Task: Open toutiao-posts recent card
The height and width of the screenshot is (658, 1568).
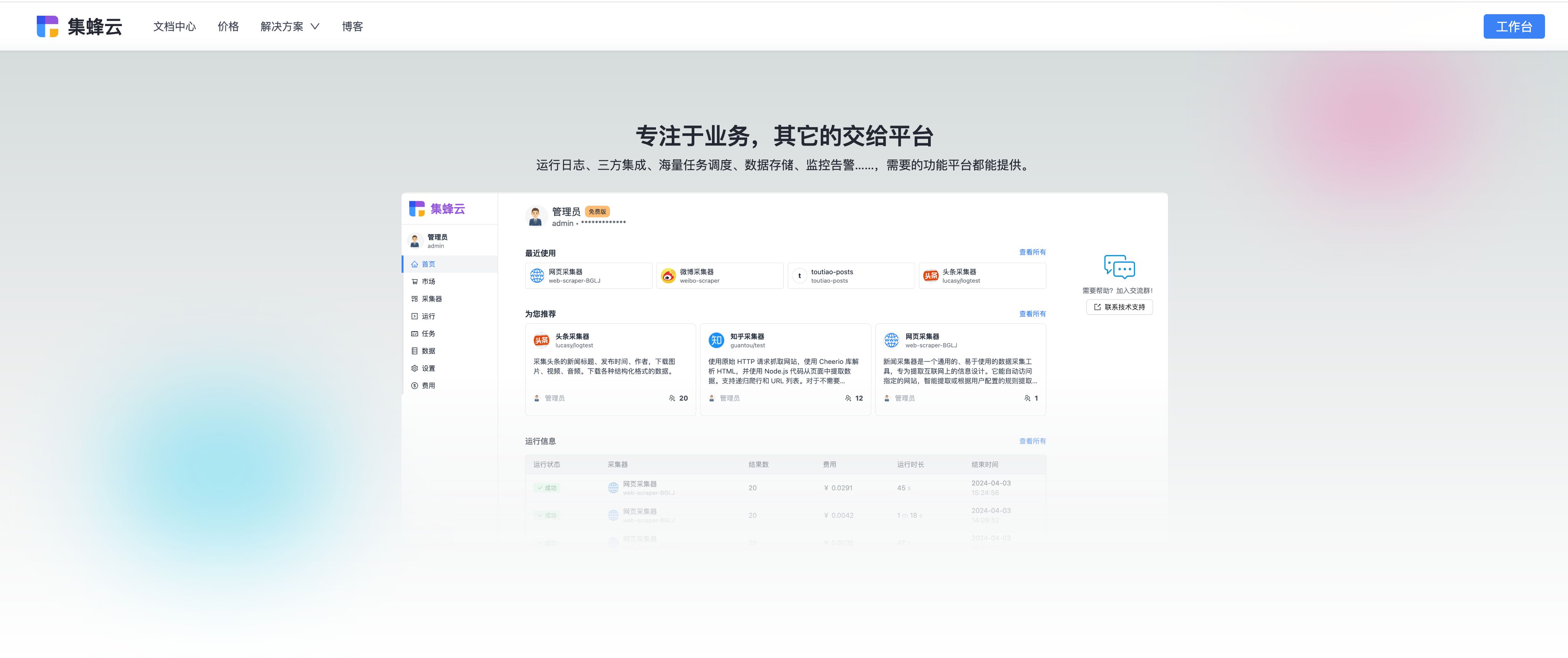Action: [850, 276]
